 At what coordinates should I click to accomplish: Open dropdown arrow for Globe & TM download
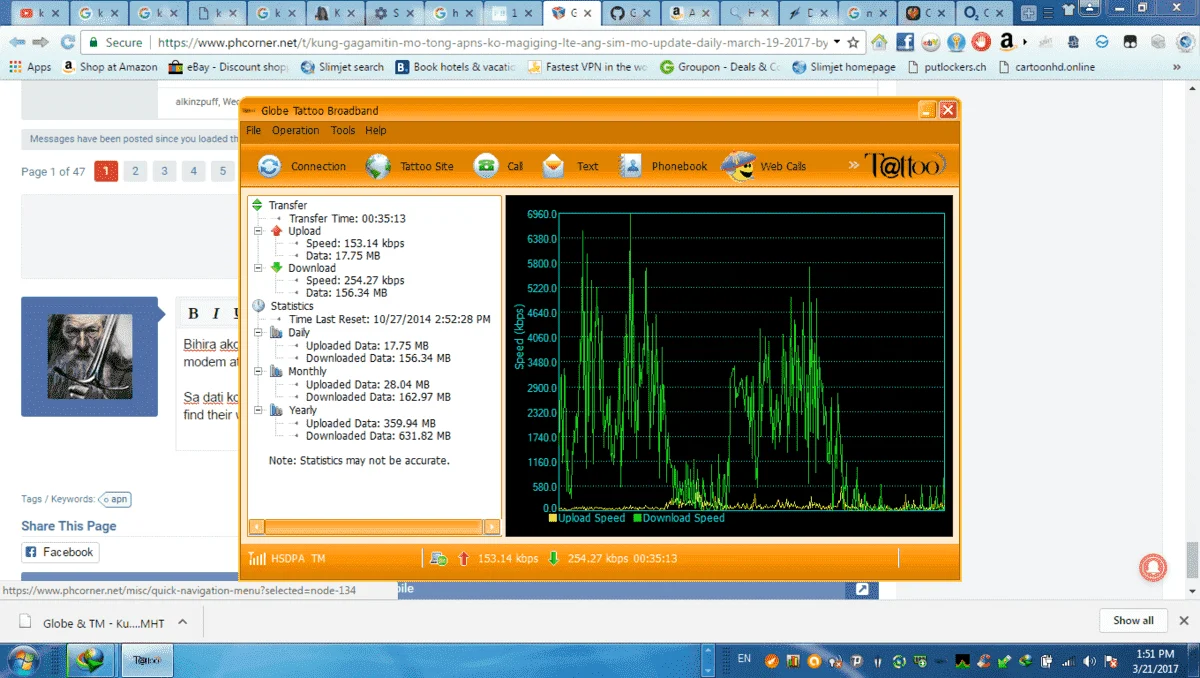[x=182, y=621]
